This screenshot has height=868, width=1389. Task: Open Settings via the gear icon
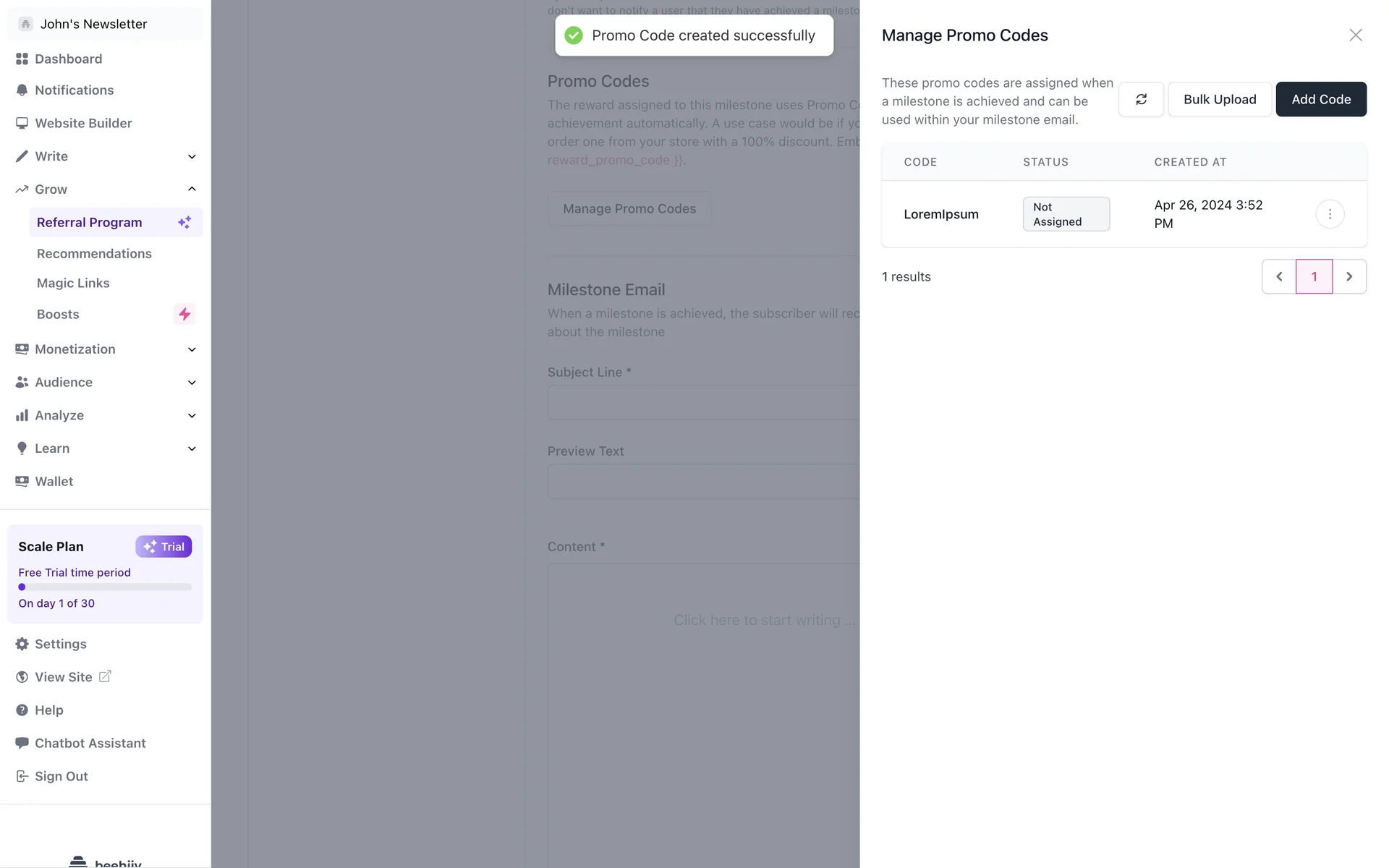[x=22, y=644]
